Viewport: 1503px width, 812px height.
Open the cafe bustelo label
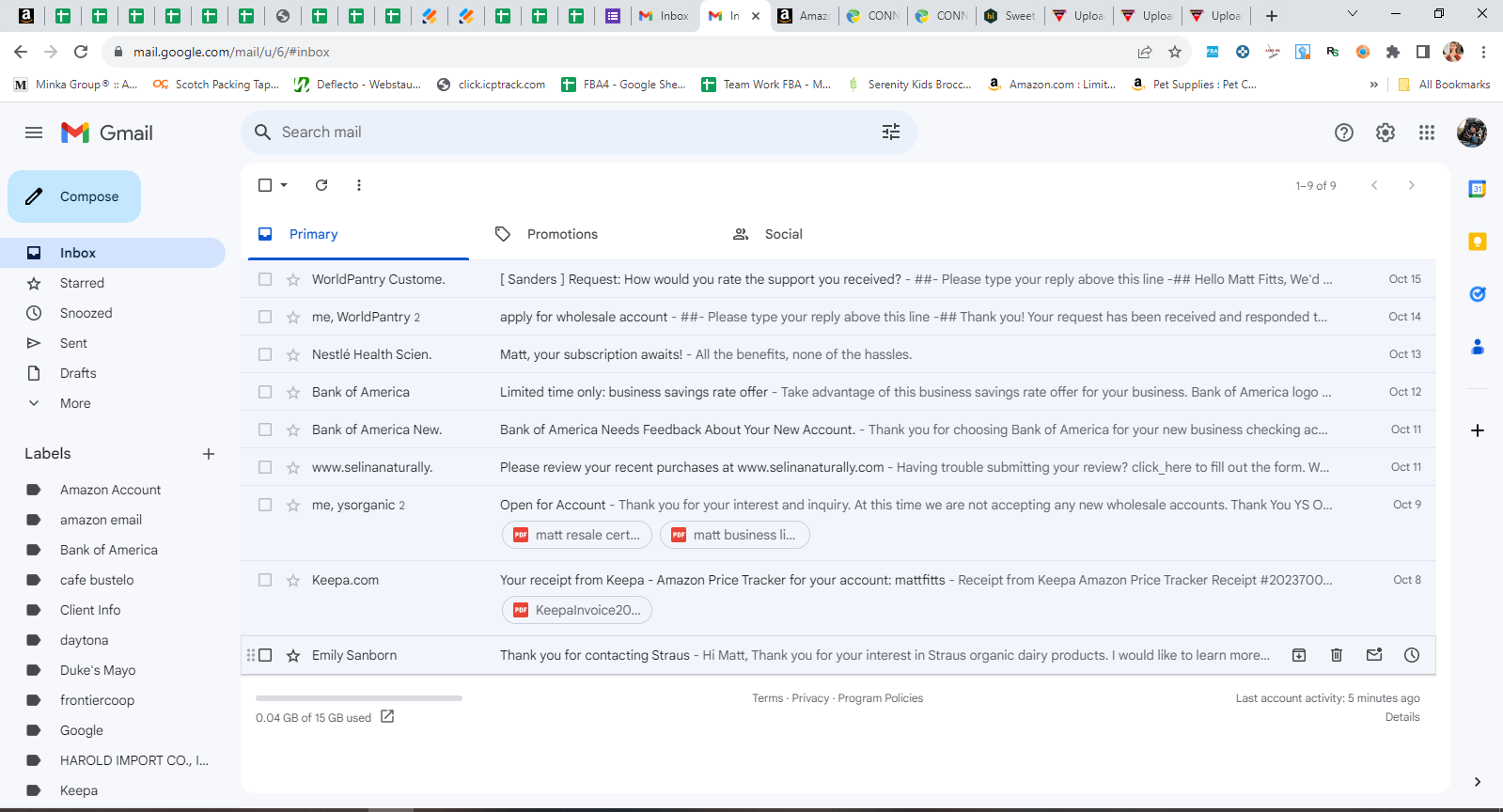coord(97,580)
